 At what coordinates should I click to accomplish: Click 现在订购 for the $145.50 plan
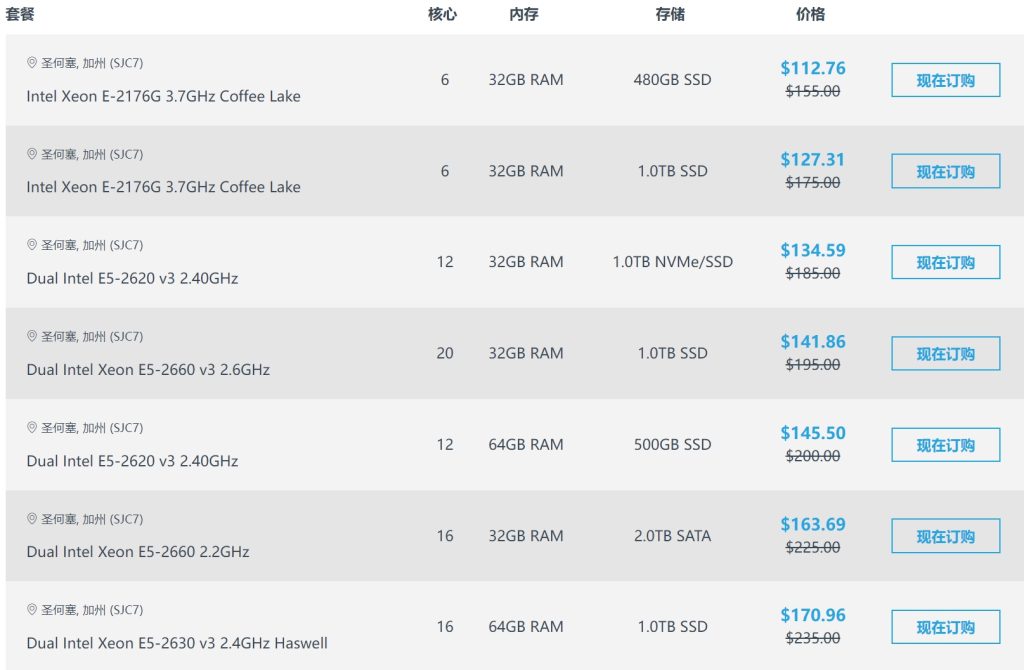pos(945,445)
